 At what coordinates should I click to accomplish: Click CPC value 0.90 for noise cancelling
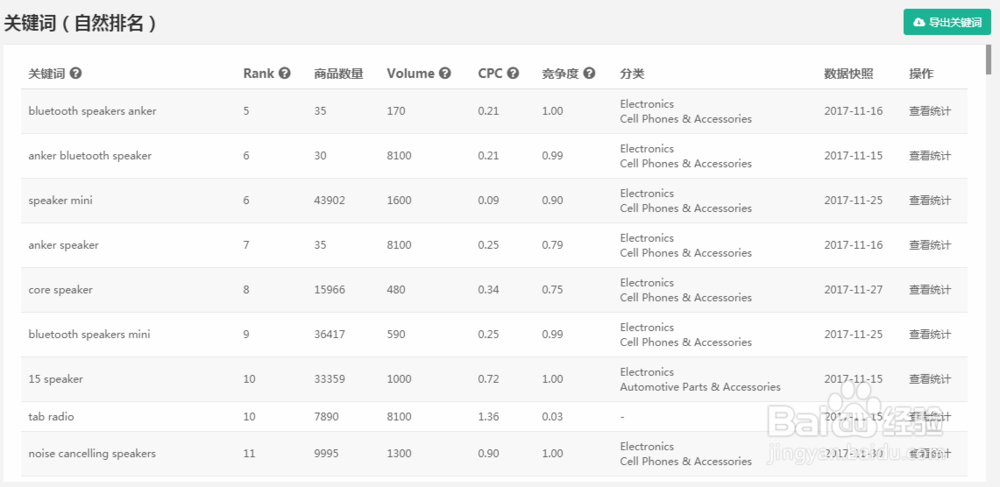489,453
